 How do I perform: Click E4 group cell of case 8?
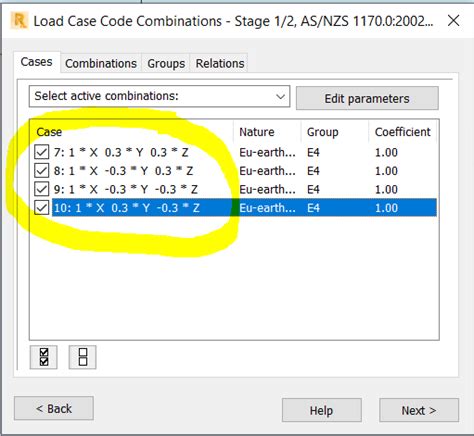313,171
